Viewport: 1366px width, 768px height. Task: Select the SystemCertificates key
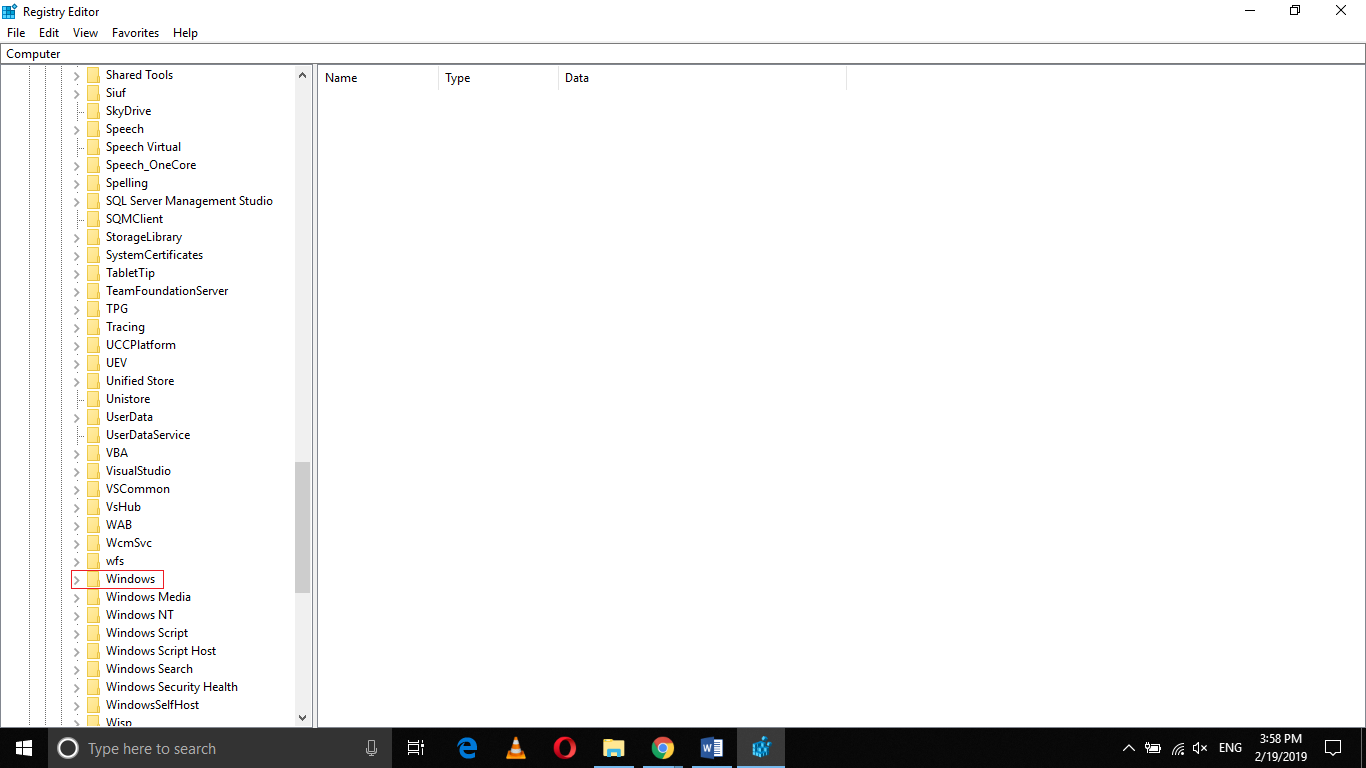[x=154, y=255]
